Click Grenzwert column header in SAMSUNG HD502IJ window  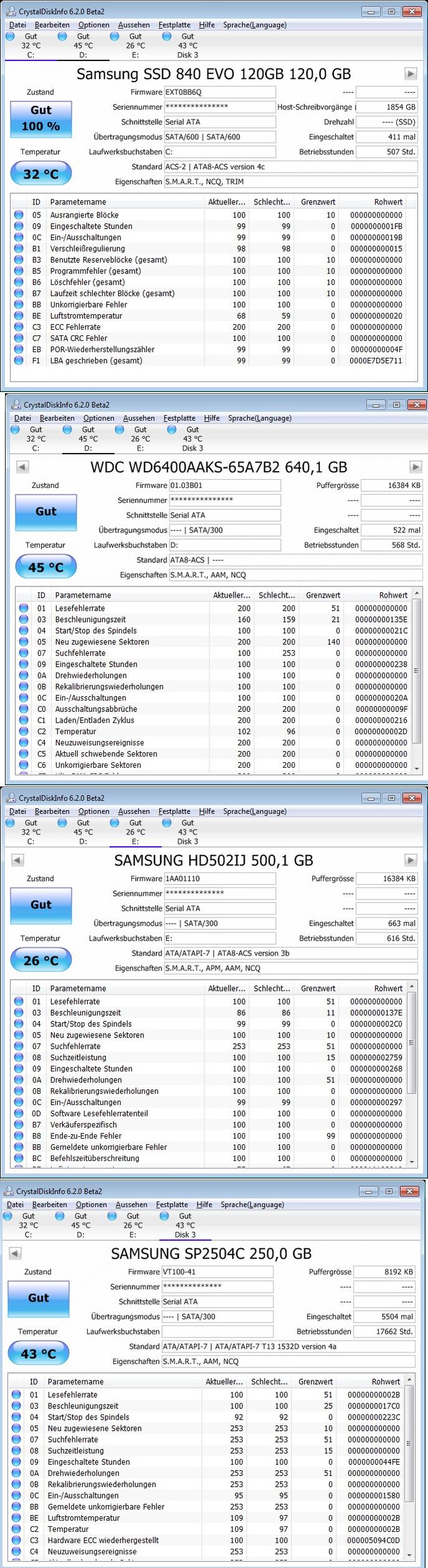(x=318, y=988)
